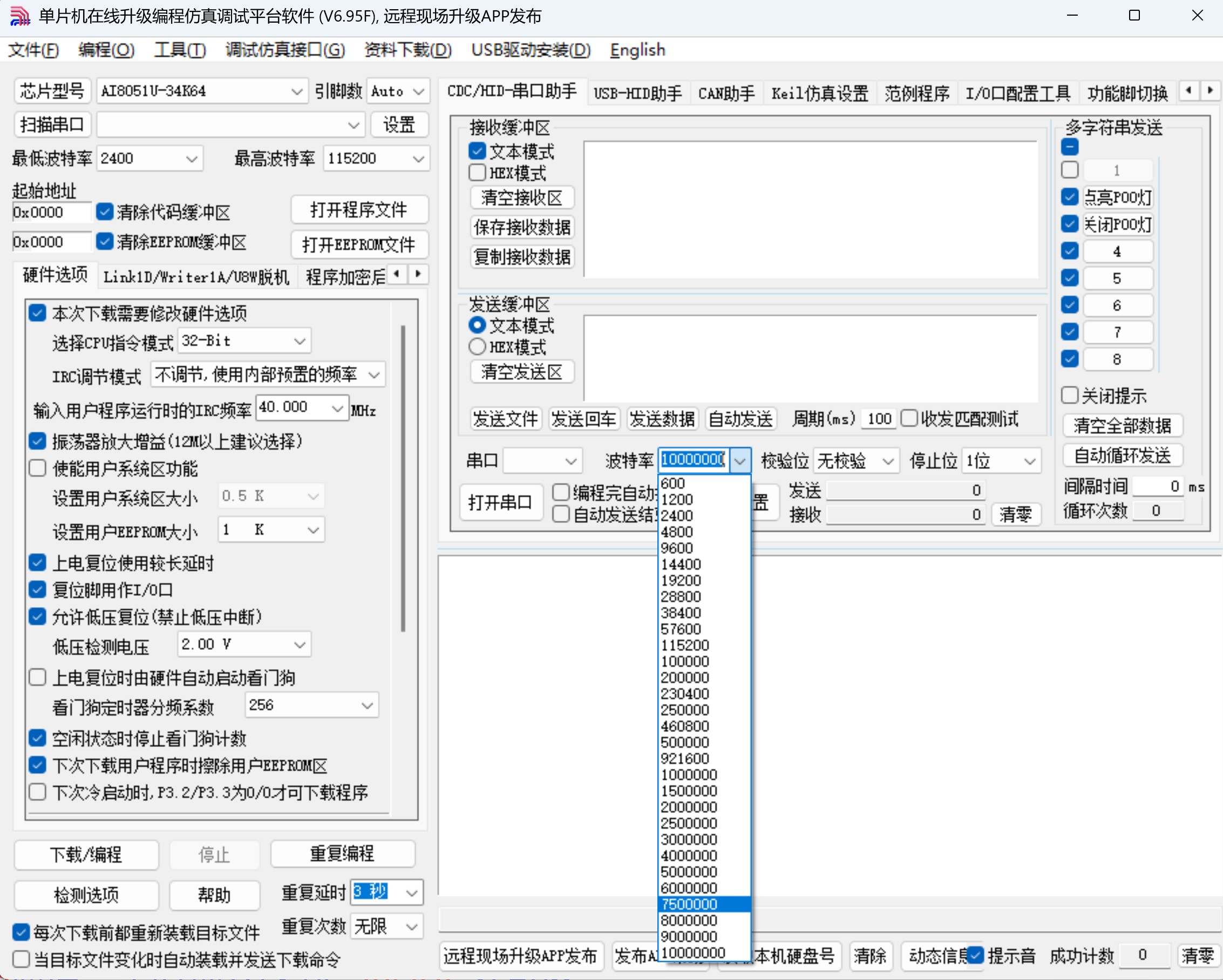Image resolution: width=1223 pixels, height=980 pixels.
Task: Switch to the USB-HID助手 tab
Action: [637, 93]
